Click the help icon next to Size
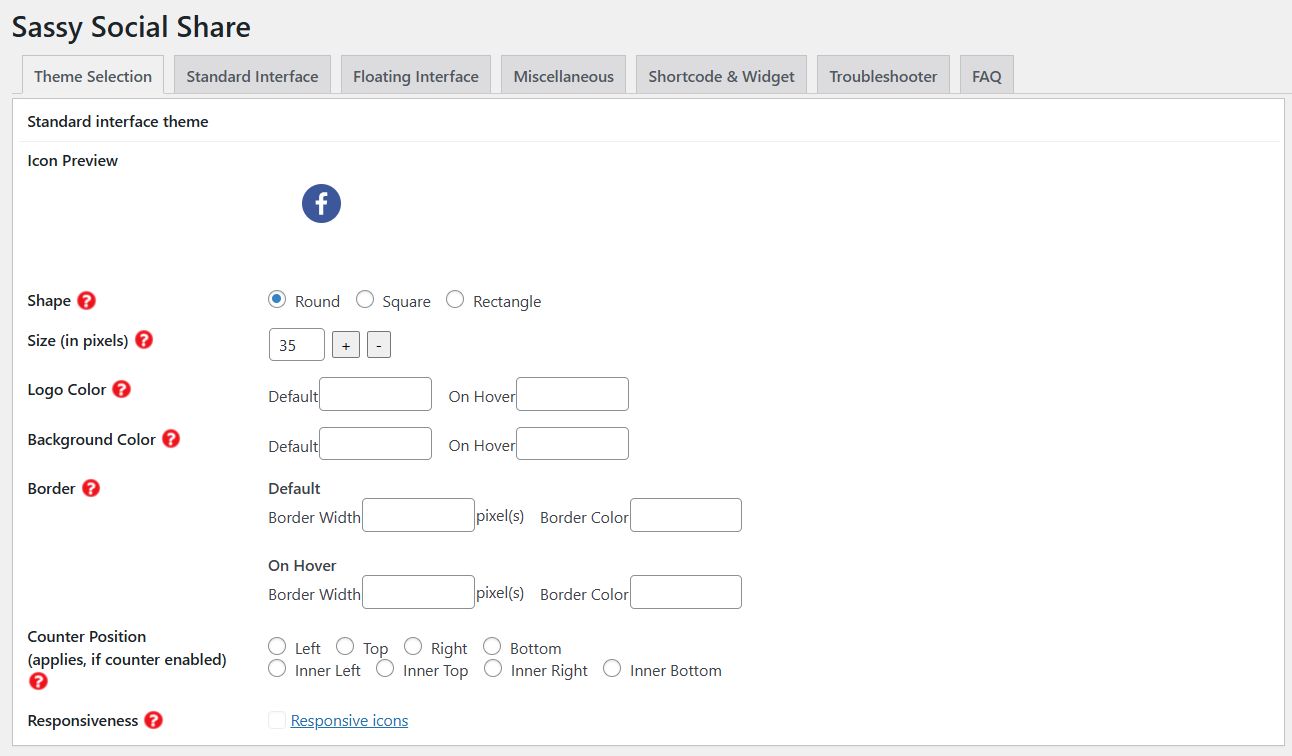This screenshot has width=1292, height=756. point(144,340)
